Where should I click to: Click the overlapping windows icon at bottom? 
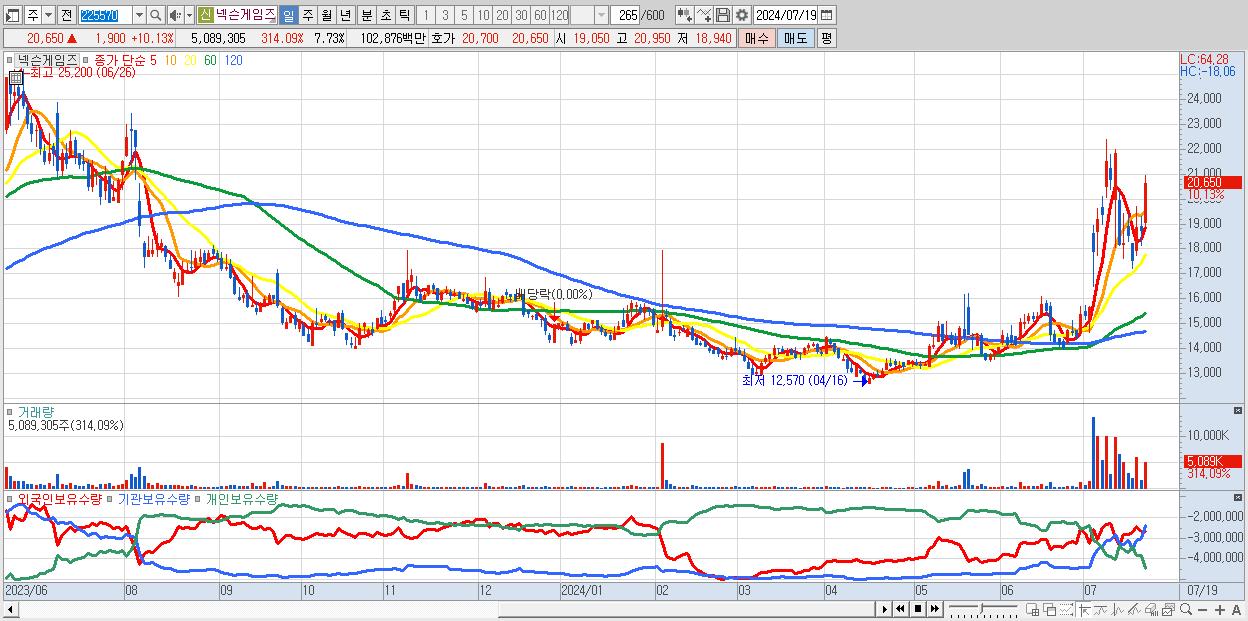coord(1049,610)
